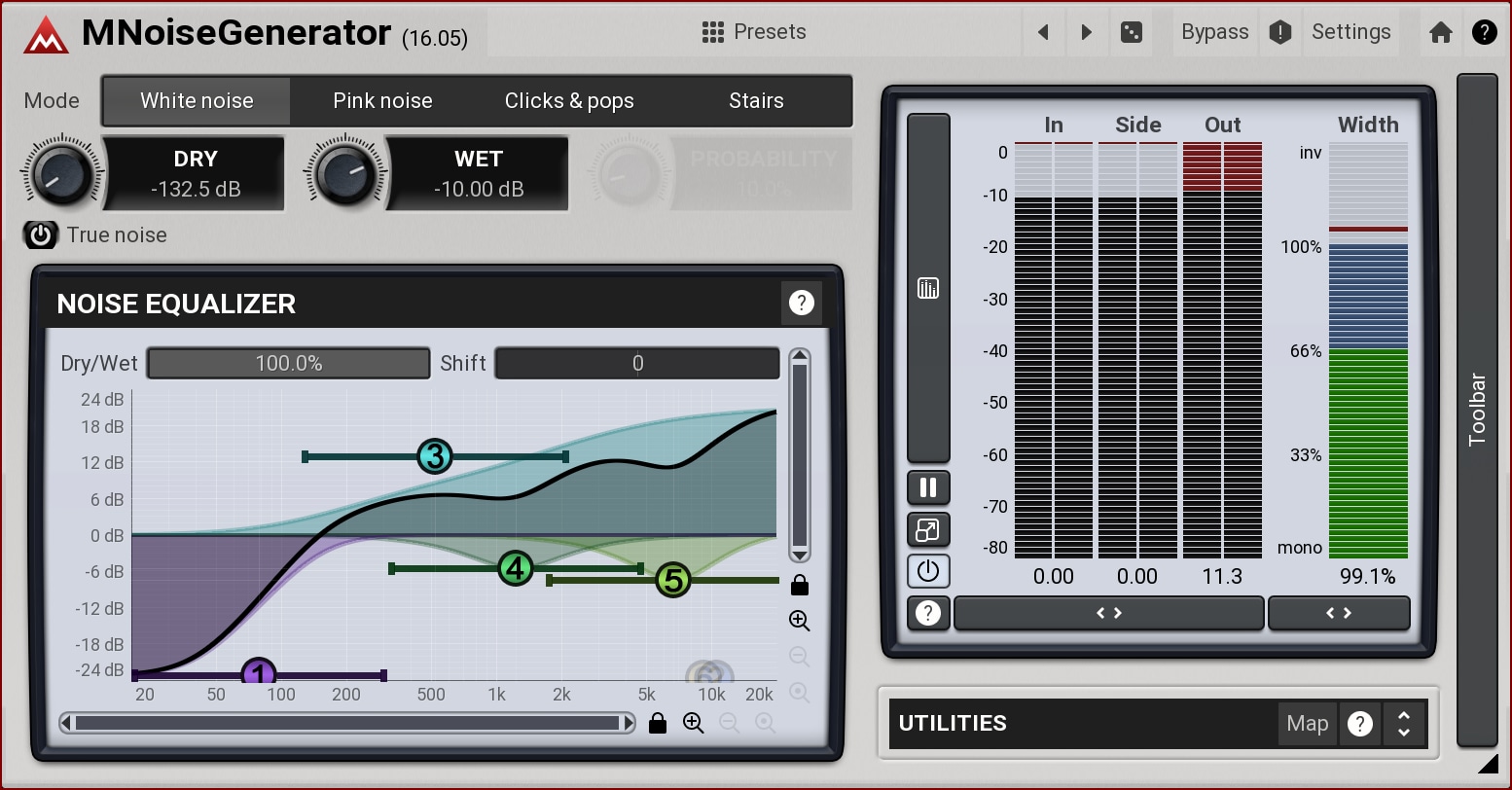Viewport: 1512px width, 790px height.
Task: Click the horizontal scrollbar right arrow
Action: point(630,723)
